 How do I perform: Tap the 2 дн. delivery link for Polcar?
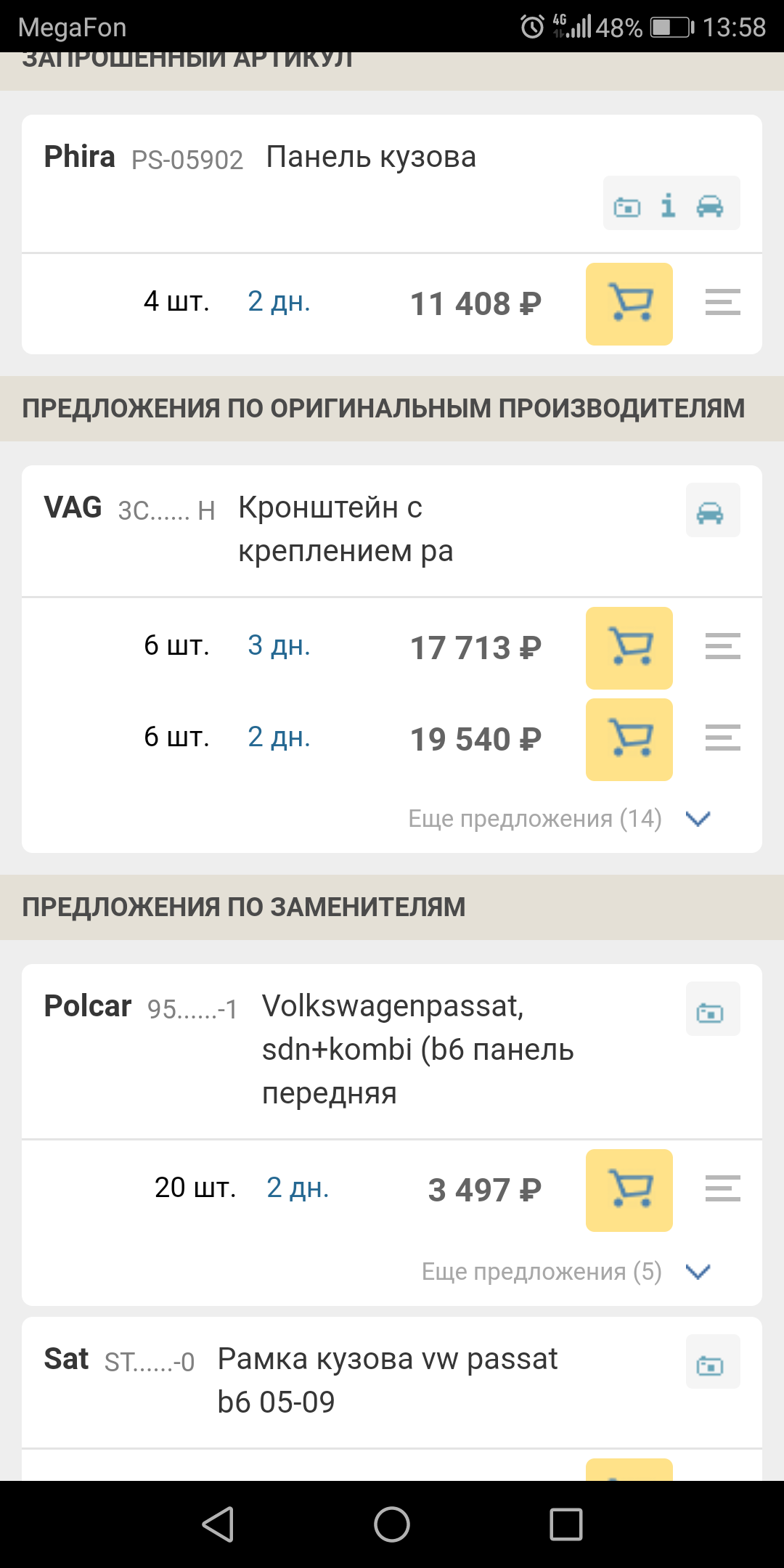click(298, 1188)
